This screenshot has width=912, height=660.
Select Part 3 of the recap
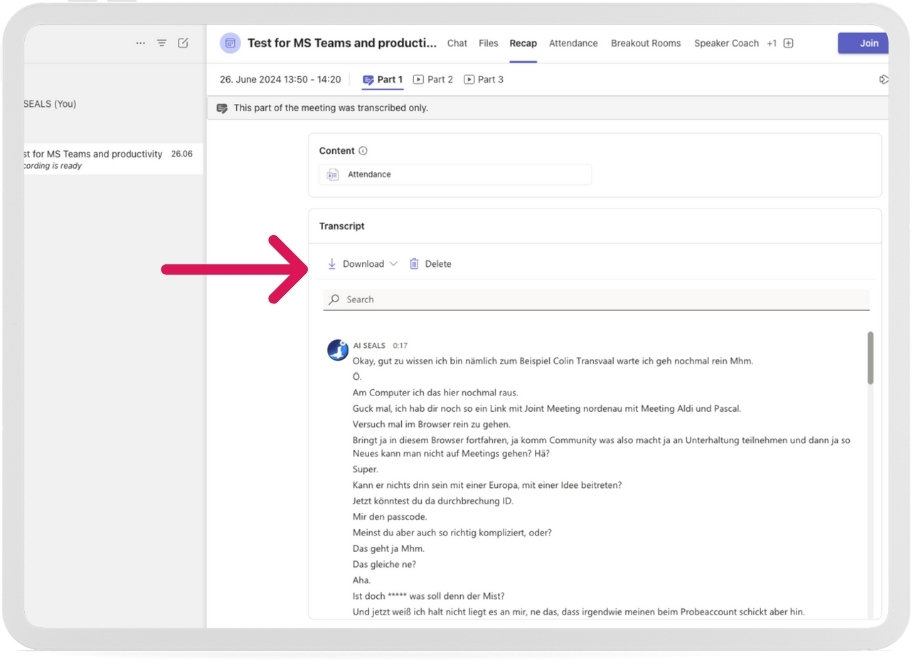point(484,80)
